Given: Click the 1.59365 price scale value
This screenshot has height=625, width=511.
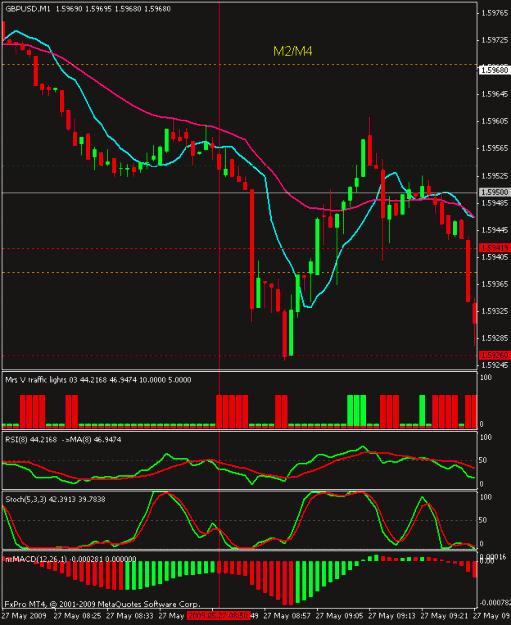Looking at the screenshot, I should click(495, 284).
